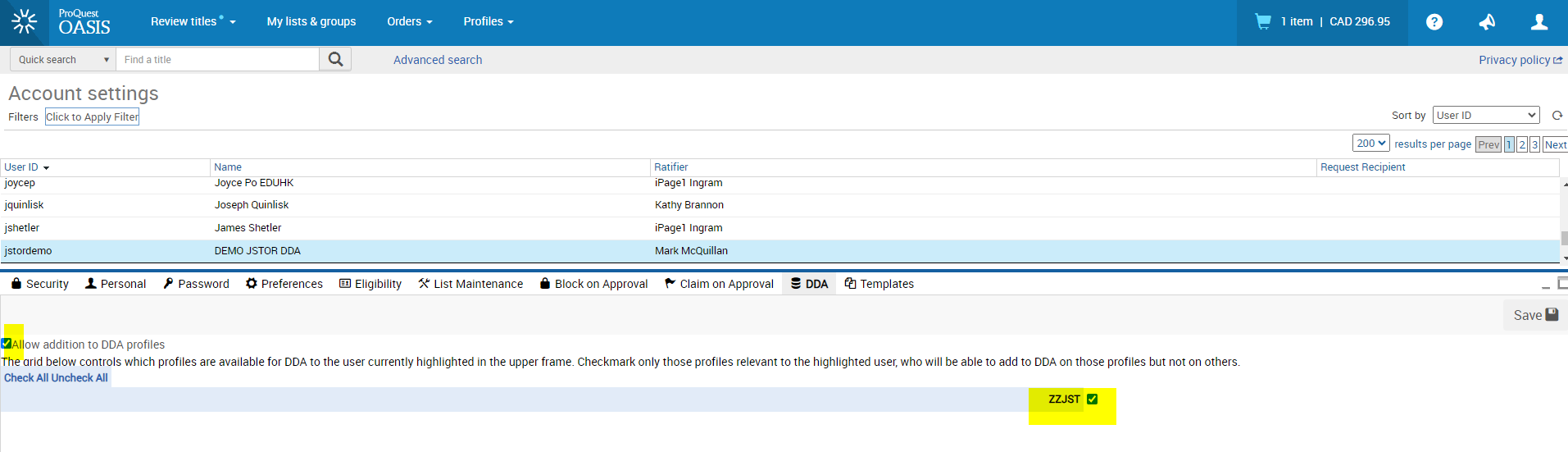The image size is (1568, 452).
Task: Click the Save button
Action: (x=1535, y=315)
